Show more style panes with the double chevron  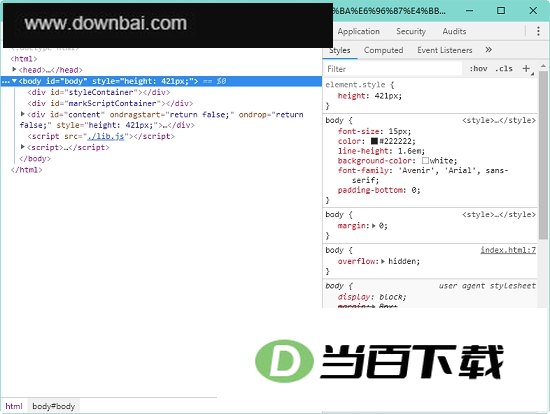pyautogui.click(x=488, y=50)
